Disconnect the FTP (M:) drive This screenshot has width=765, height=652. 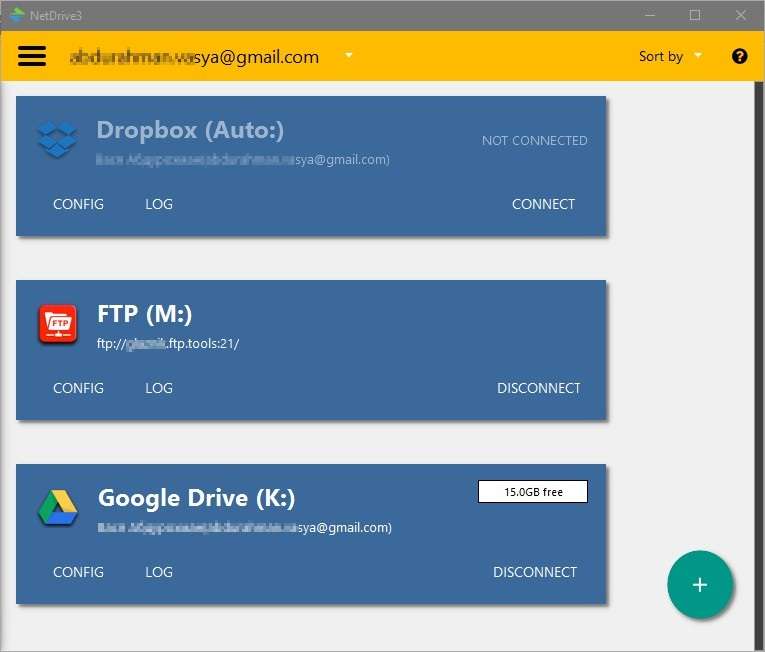pyautogui.click(x=539, y=388)
